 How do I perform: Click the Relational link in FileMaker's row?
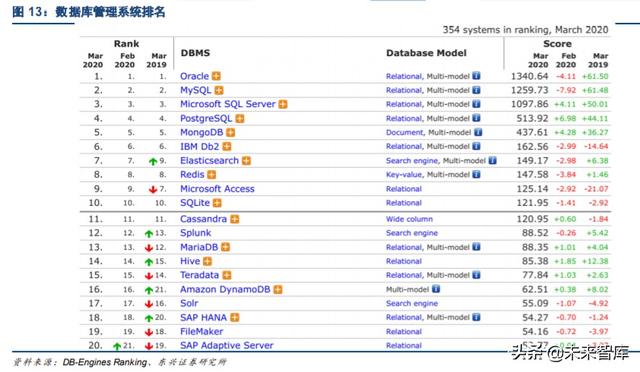click(404, 331)
